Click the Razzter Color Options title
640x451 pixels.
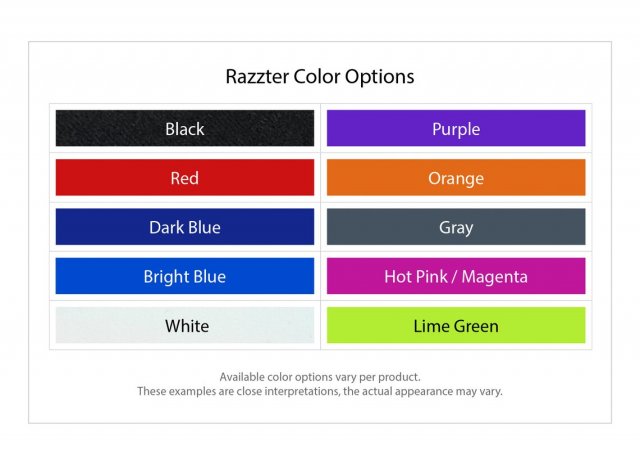(x=320, y=76)
